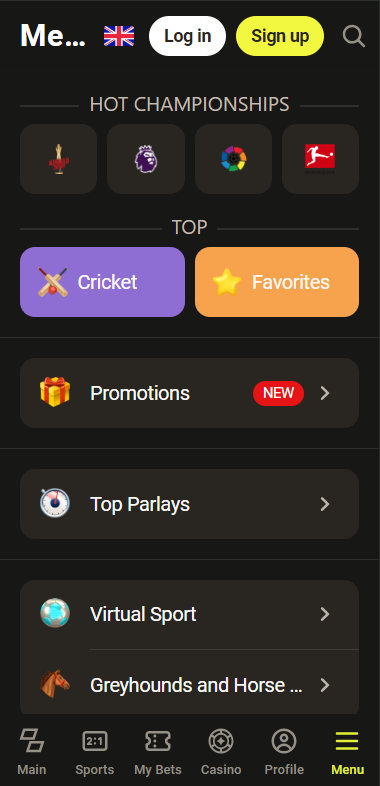Open the Premier League championship tile
This screenshot has height=786, width=380.
tap(146, 159)
